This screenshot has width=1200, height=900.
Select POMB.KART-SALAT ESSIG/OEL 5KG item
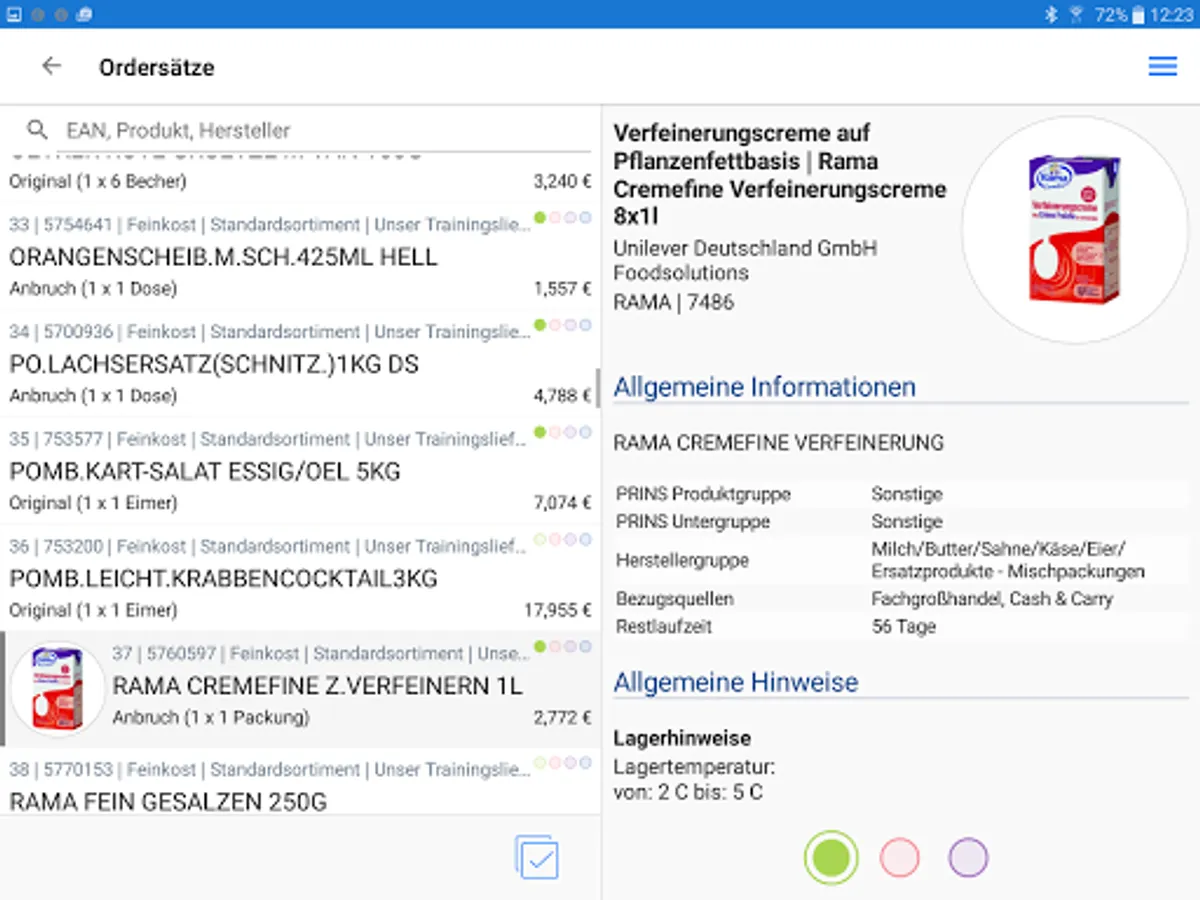pyautogui.click(x=300, y=471)
